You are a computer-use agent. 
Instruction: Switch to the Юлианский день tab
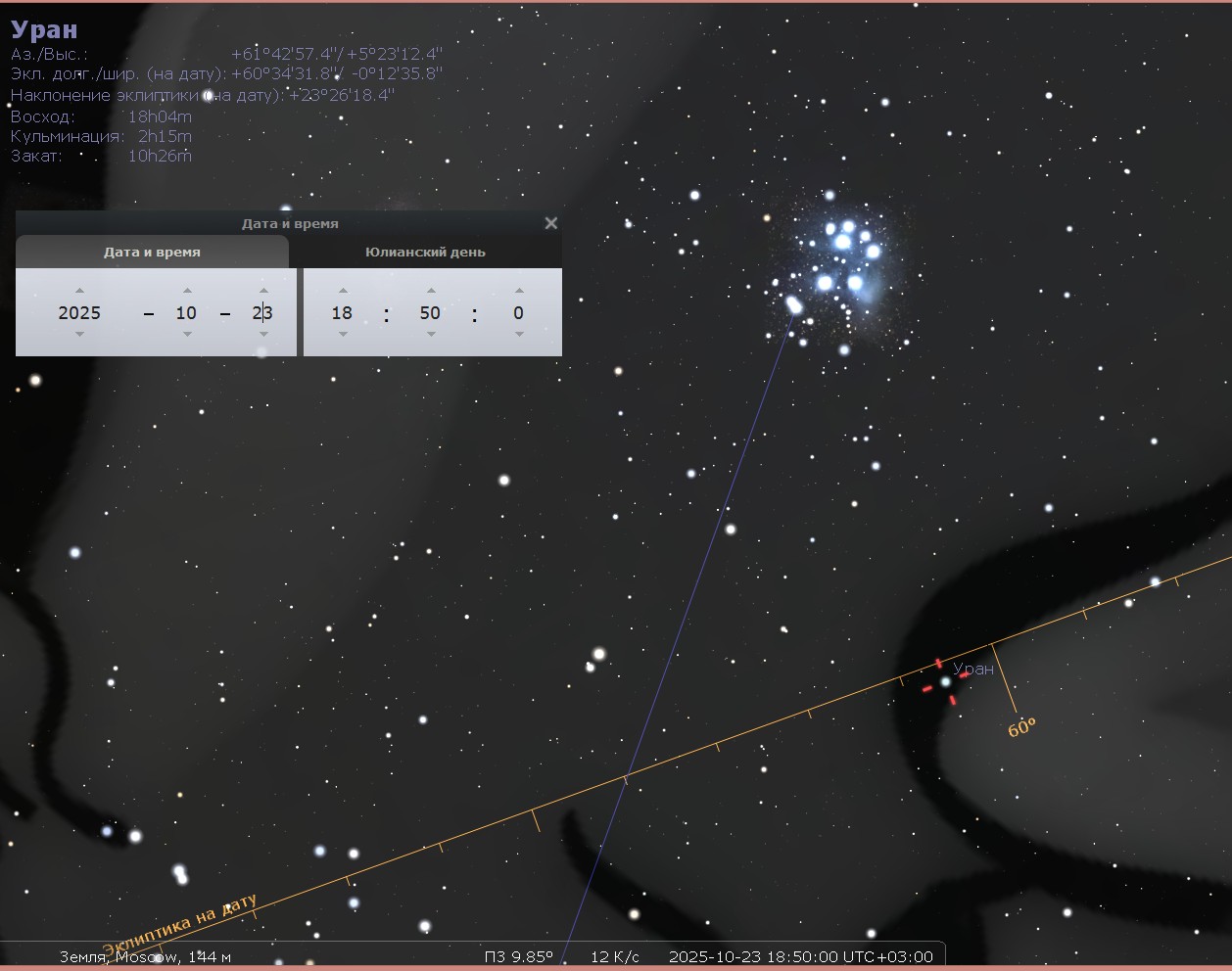click(x=425, y=253)
